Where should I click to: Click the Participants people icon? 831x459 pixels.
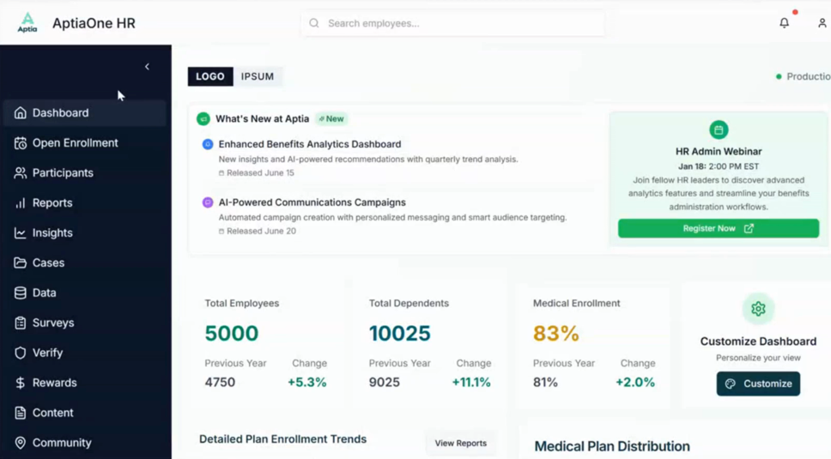(x=20, y=173)
